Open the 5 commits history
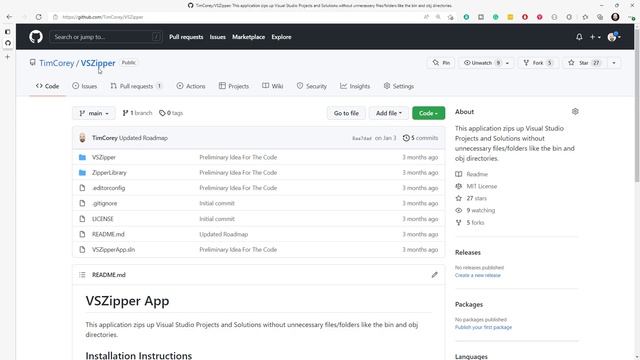Image resolution: width=640 pixels, height=360 pixels. (x=420, y=138)
